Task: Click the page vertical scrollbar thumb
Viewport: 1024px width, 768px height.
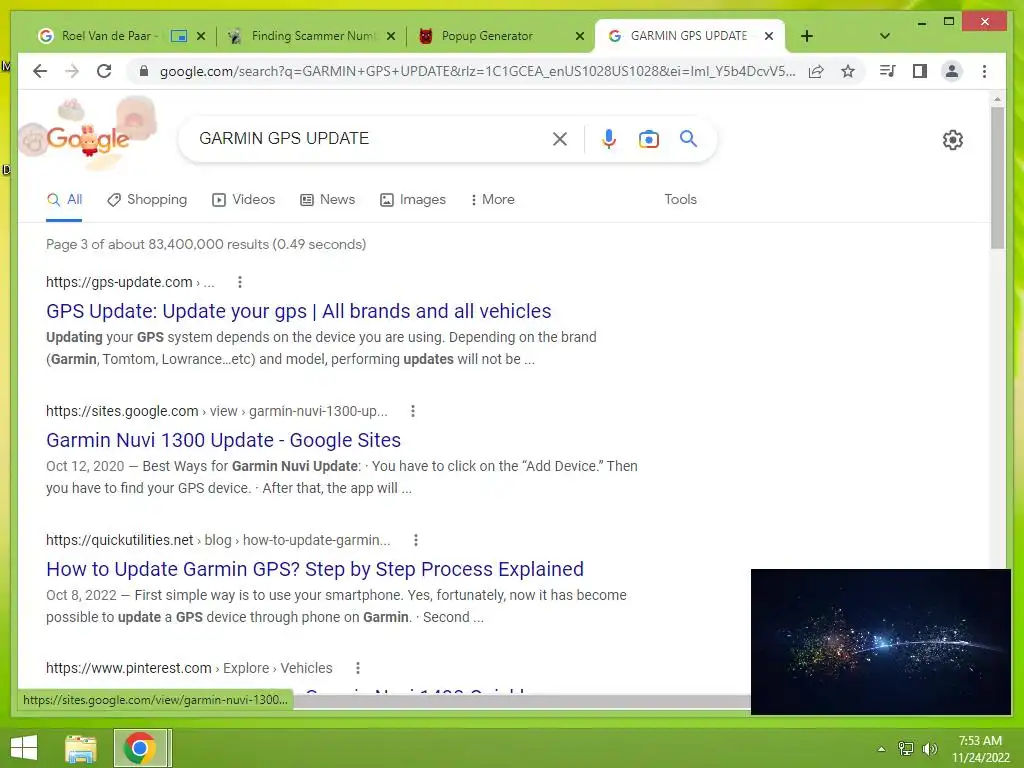Action: tap(997, 178)
